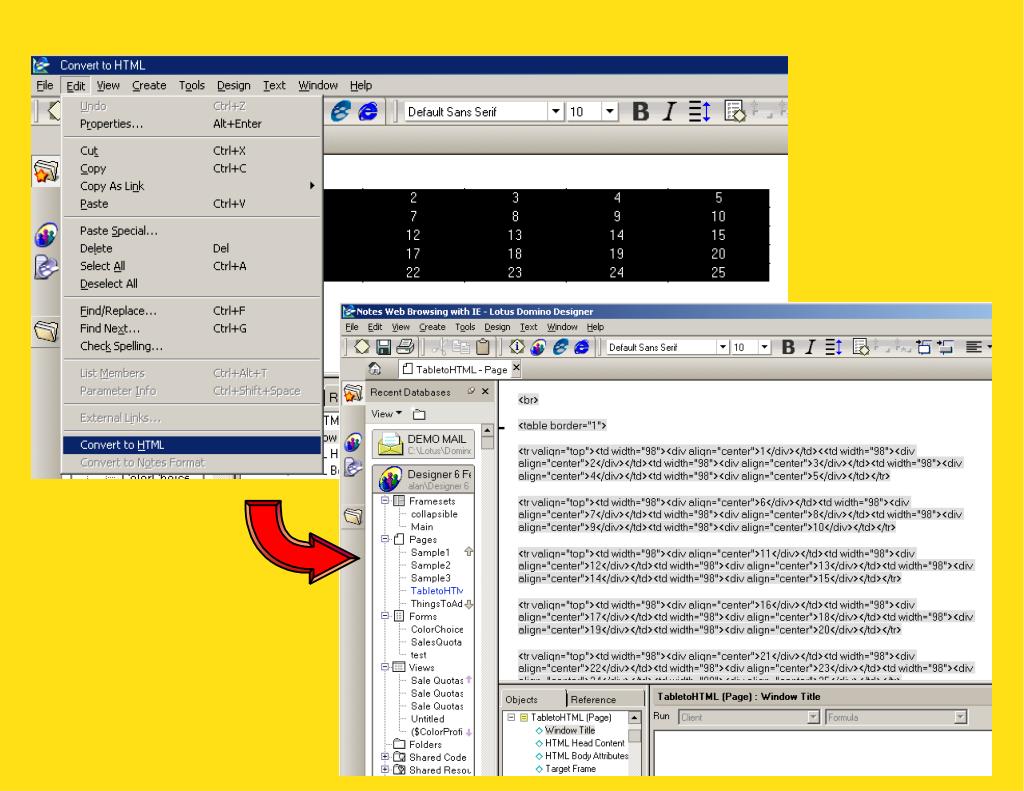Click Preview in Notes icon in Designer toolbar

538,347
